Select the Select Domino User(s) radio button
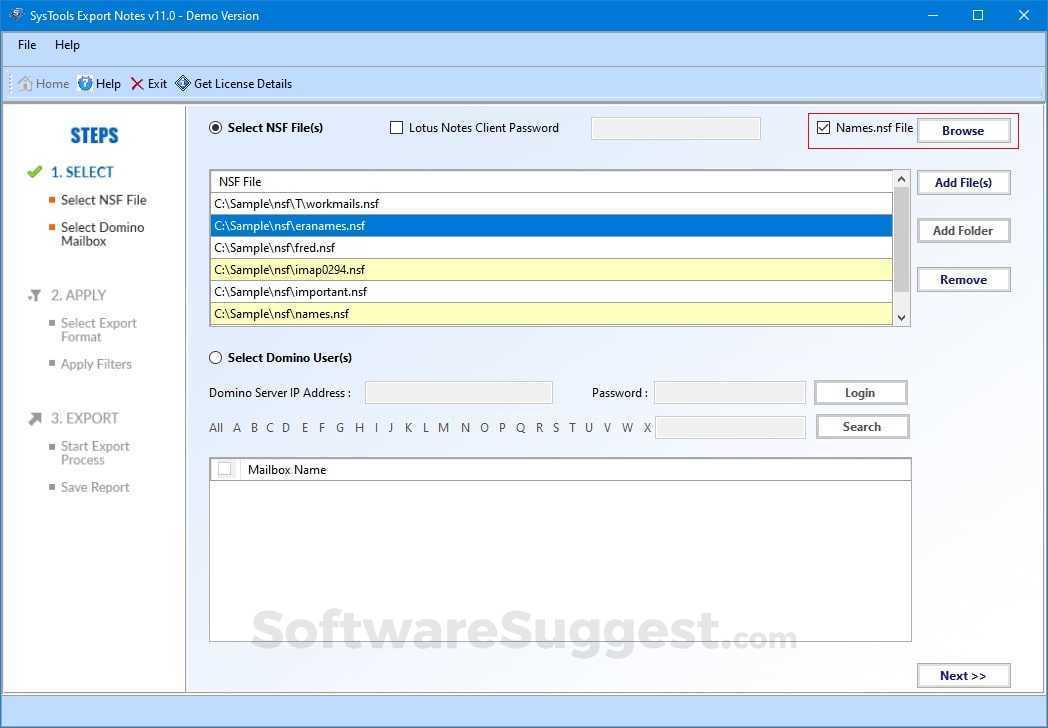This screenshot has width=1048, height=728. pos(215,357)
